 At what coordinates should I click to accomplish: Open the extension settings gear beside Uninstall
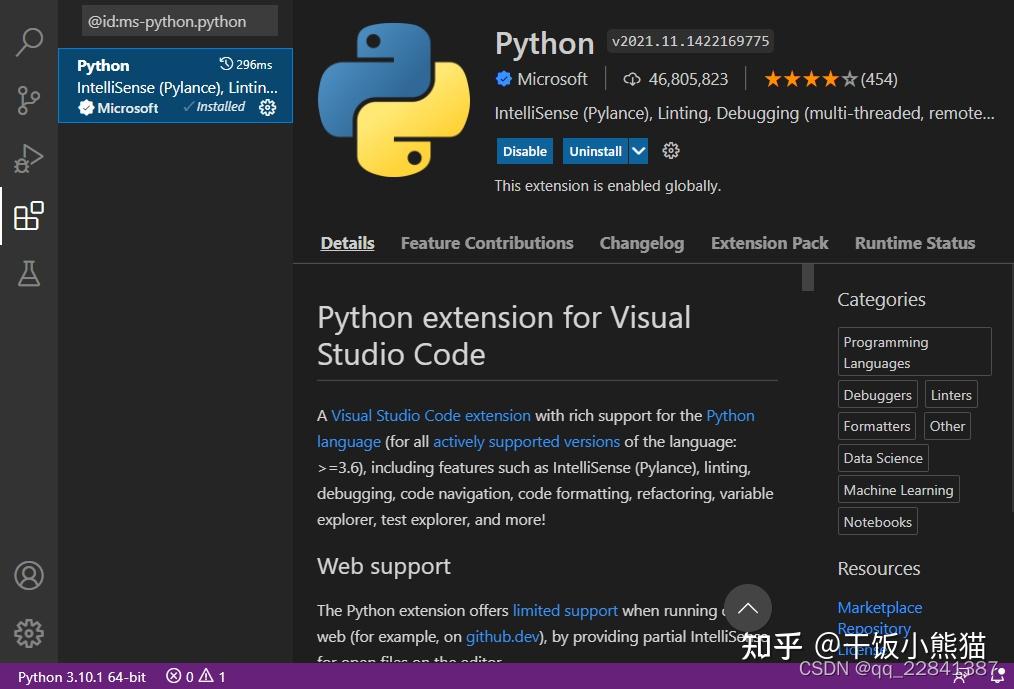pos(670,150)
